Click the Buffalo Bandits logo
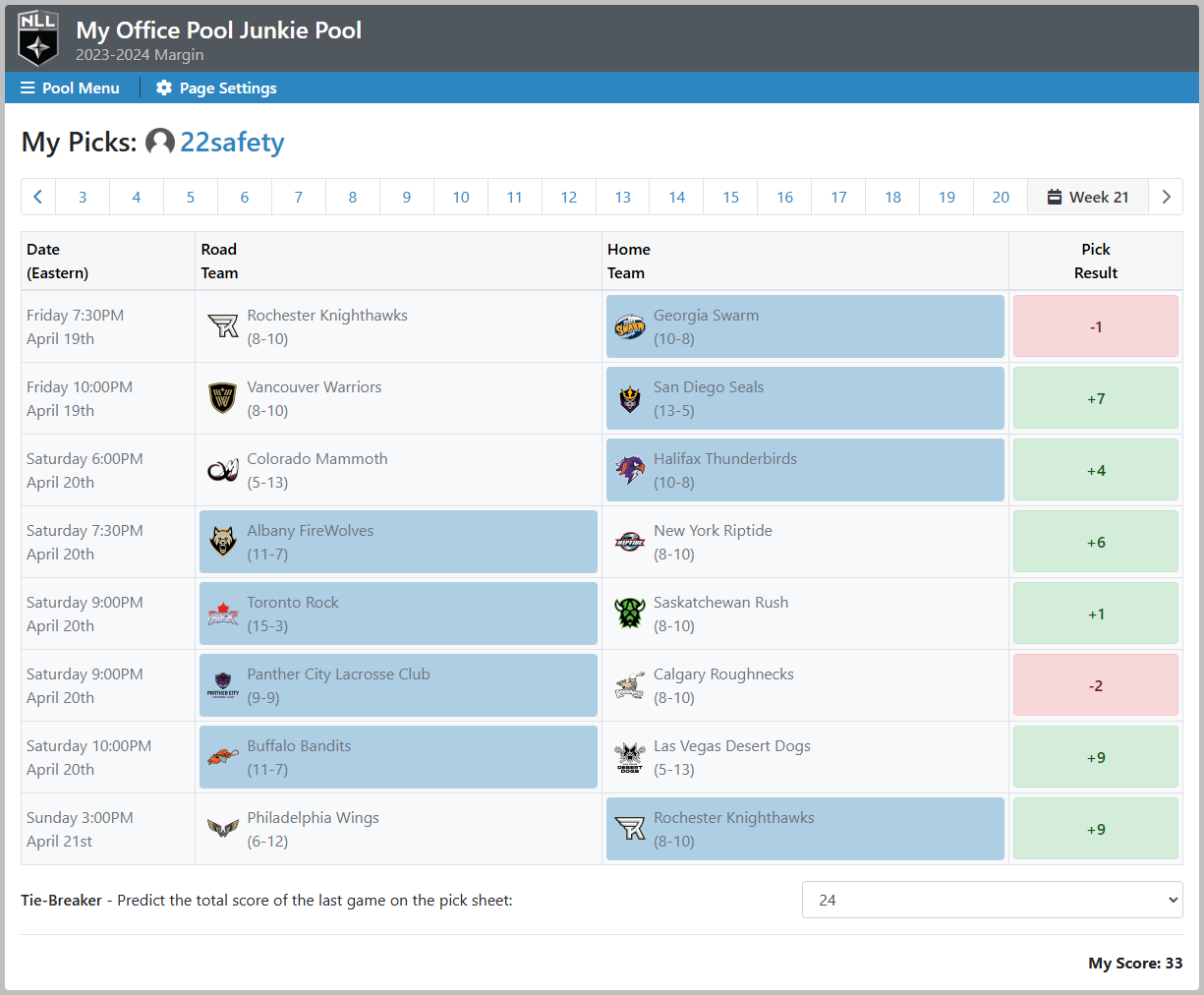Viewport: 1204px width, 995px height. click(223, 757)
